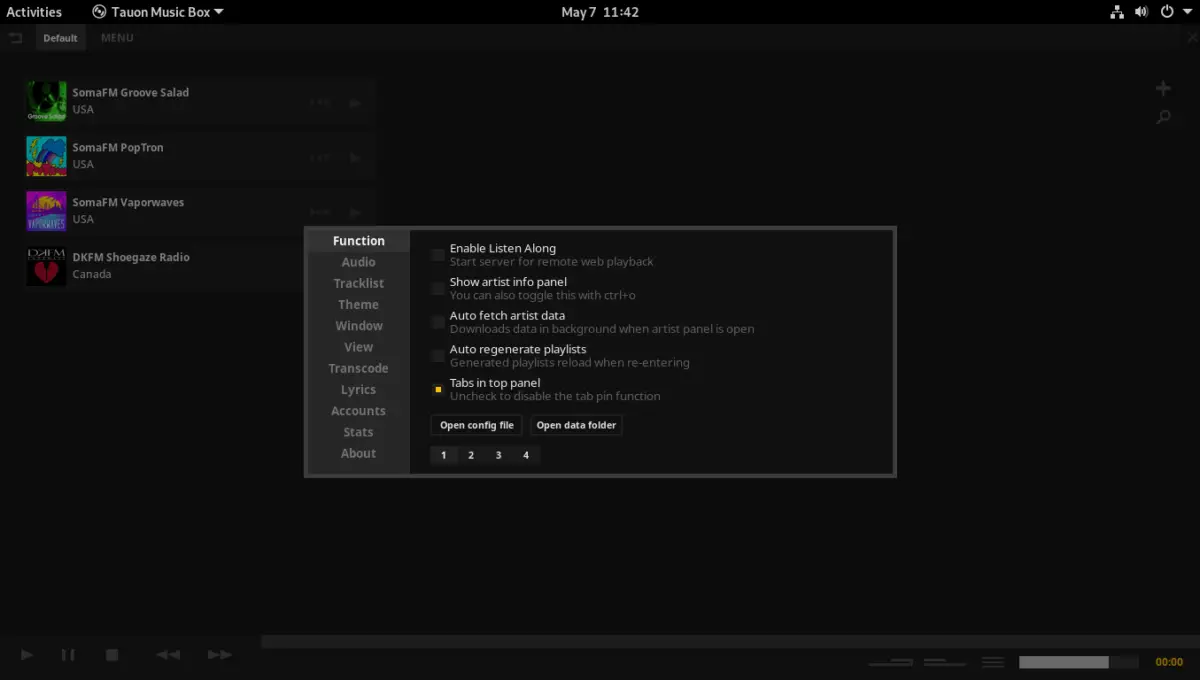Open the DKFM Shoegaze Radio cover thumbnail
This screenshot has height=680, width=1200.
click(46, 266)
